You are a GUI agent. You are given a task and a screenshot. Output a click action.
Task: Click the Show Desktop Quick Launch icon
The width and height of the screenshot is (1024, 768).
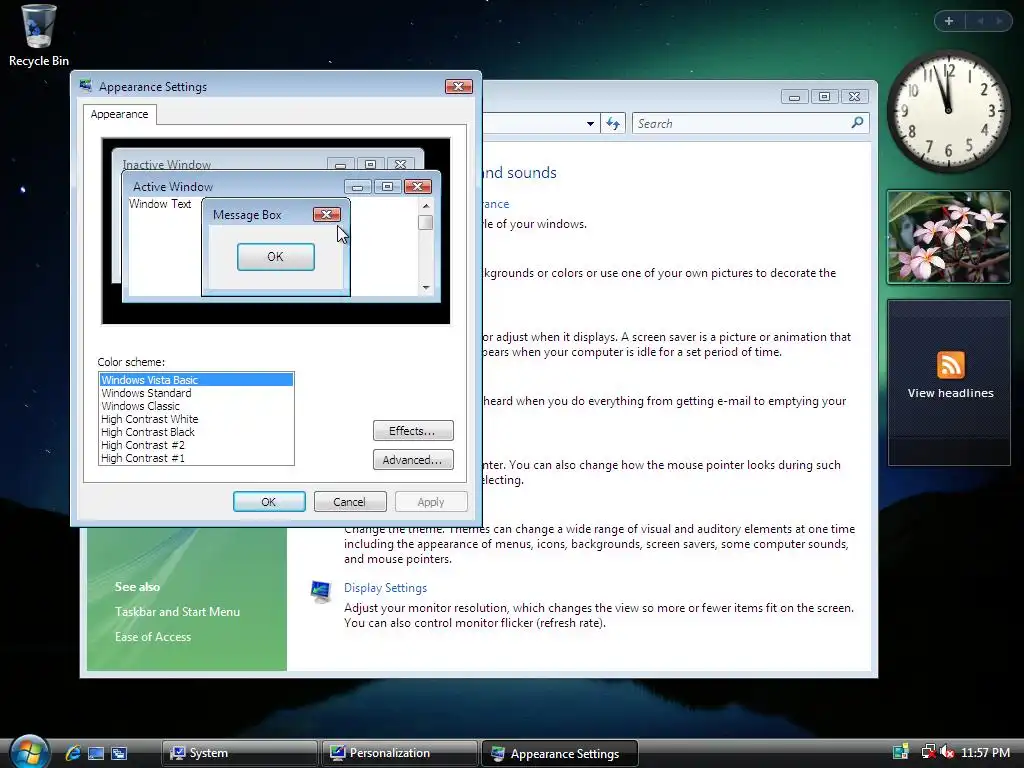click(95, 753)
